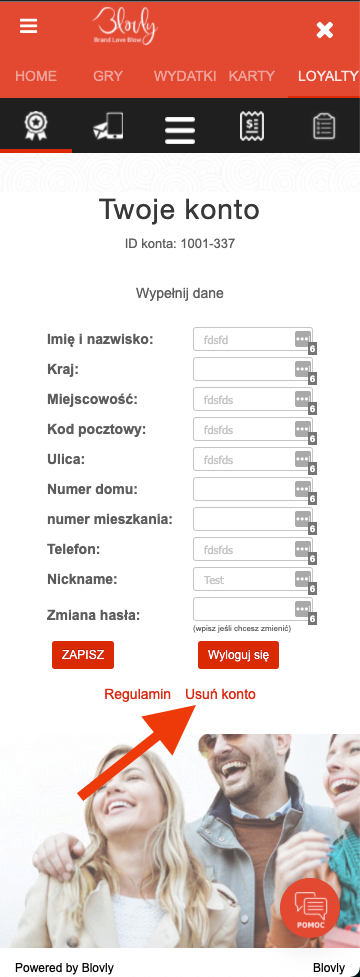Screen dimensions: 360x977
Task: Open the Regulamin link
Action: tap(138, 694)
